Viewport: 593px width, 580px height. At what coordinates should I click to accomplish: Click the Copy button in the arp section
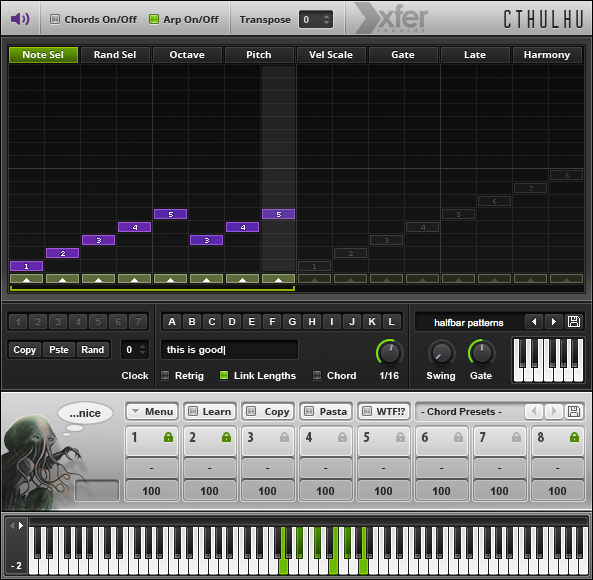pos(25,350)
